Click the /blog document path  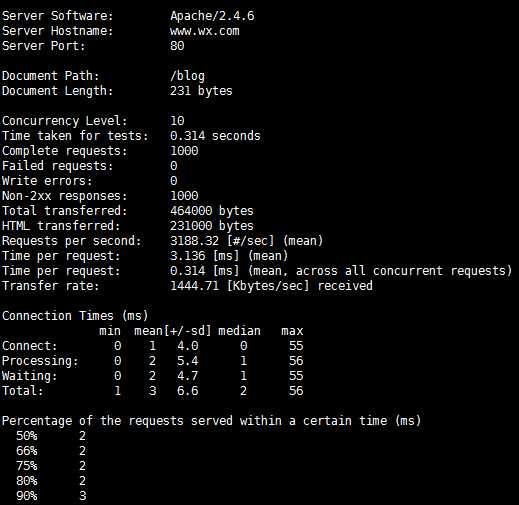[x=187, y=76]
